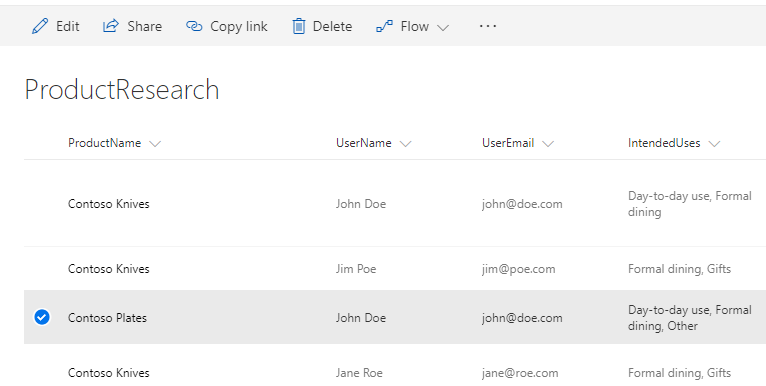Click John Doe in Contoso Plates row
Screen dimensions: 766x386
pos(361,318)
